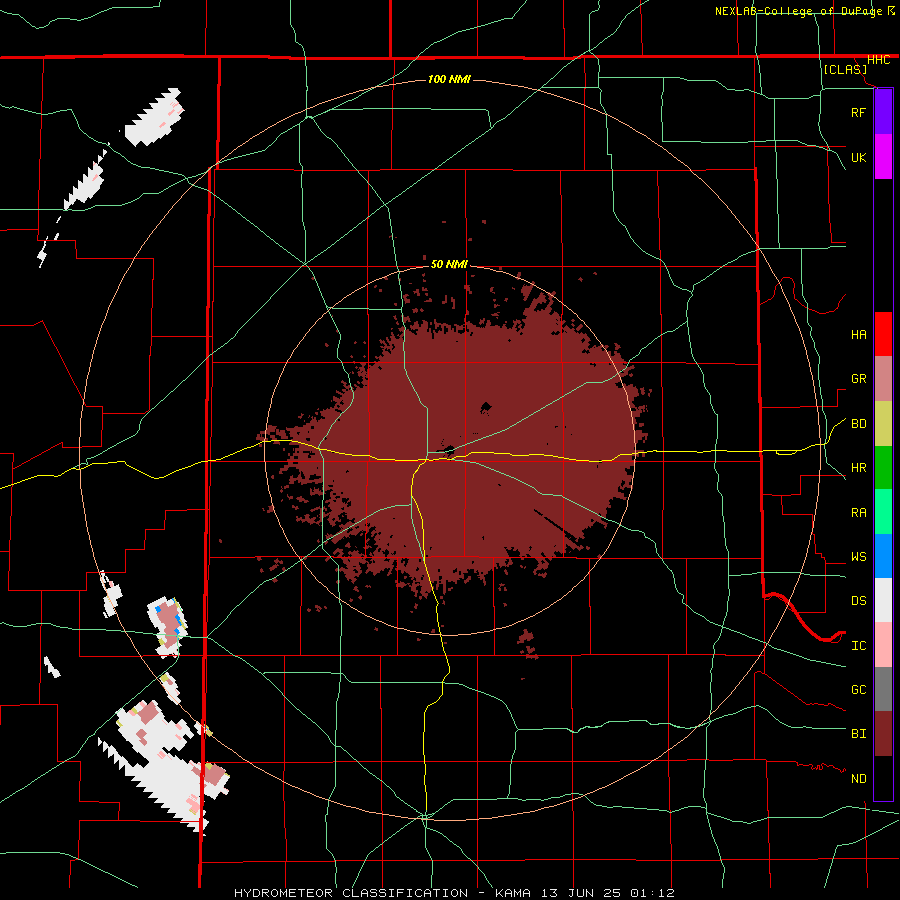The width and height of the screenshot is (900, 900).
Task: Click the [CLAS] legend header
Action: pos(845,69)
